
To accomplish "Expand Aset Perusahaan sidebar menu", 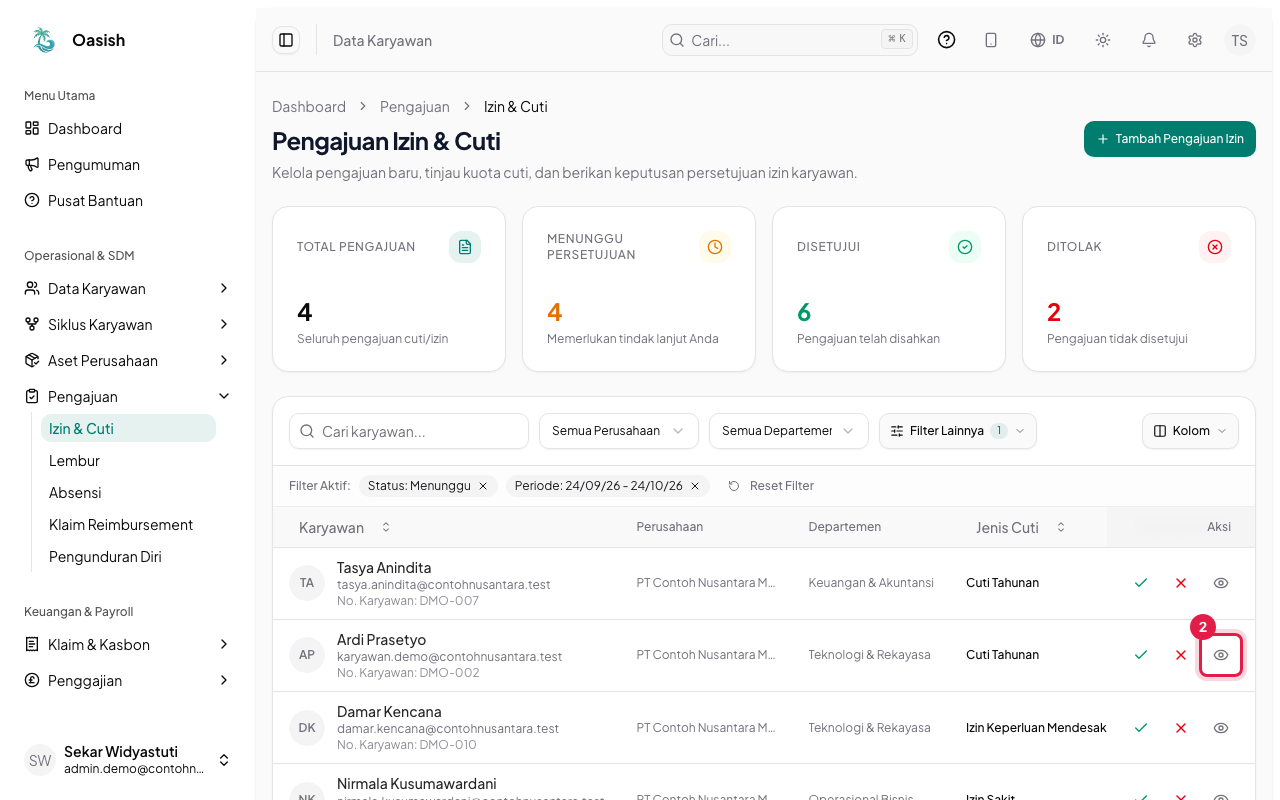I will pos(128,360).
